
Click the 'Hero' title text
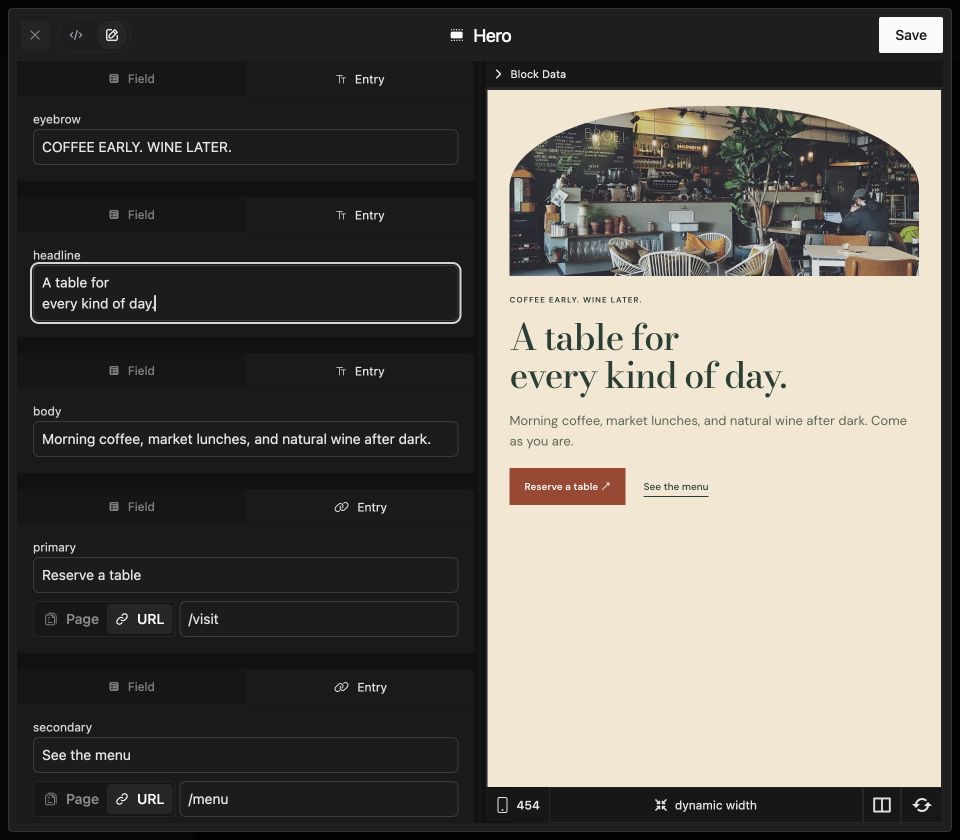click(492, 36)
